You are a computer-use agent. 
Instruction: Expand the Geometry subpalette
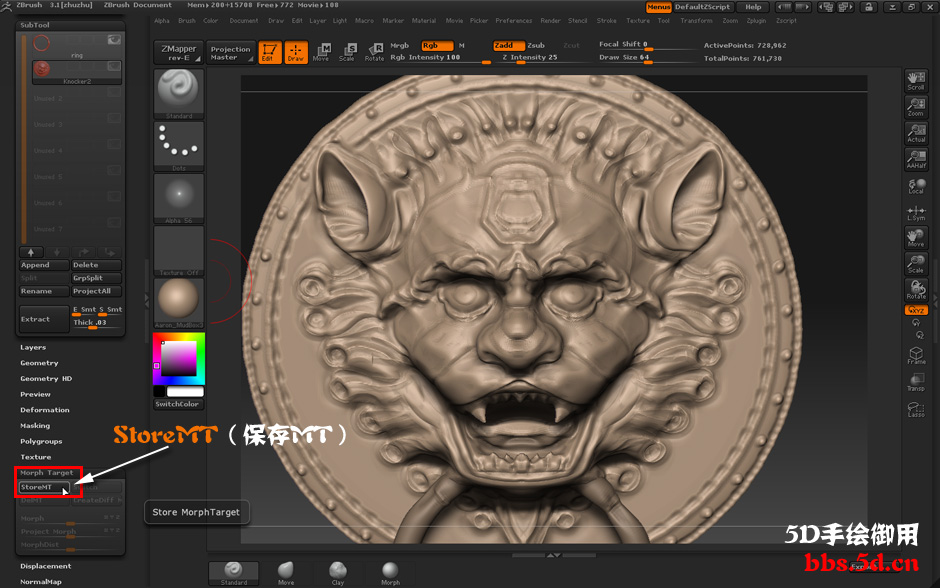click(x=40, y=363)
